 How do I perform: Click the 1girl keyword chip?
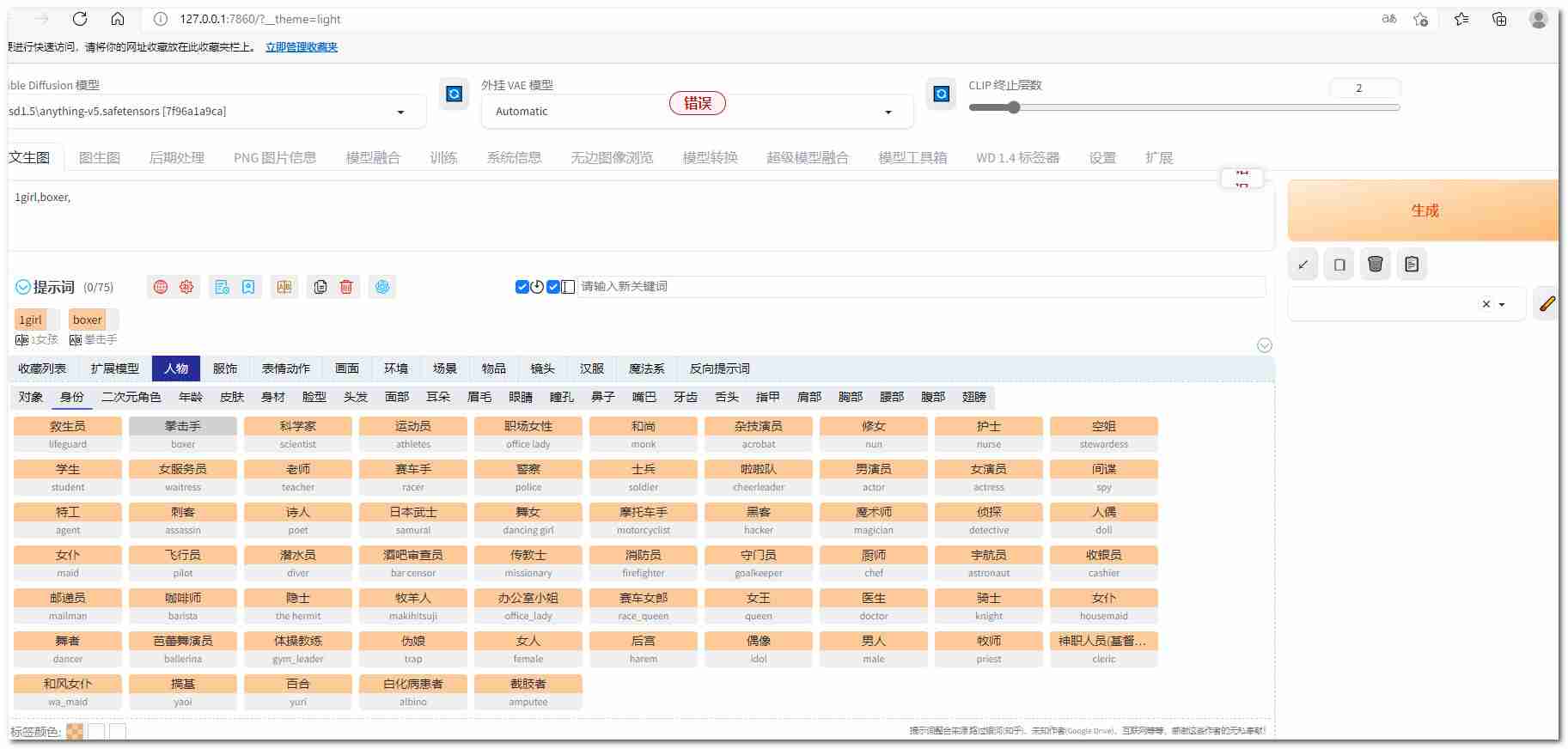(x=31, y=320)
